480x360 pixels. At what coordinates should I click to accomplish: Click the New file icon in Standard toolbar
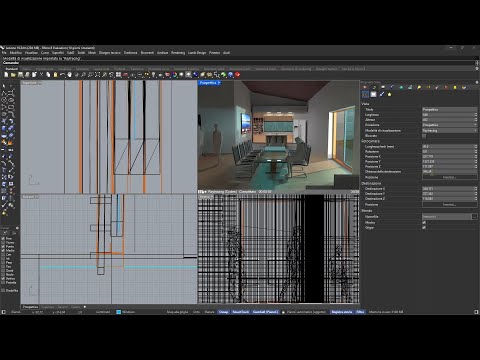point(6,74)
